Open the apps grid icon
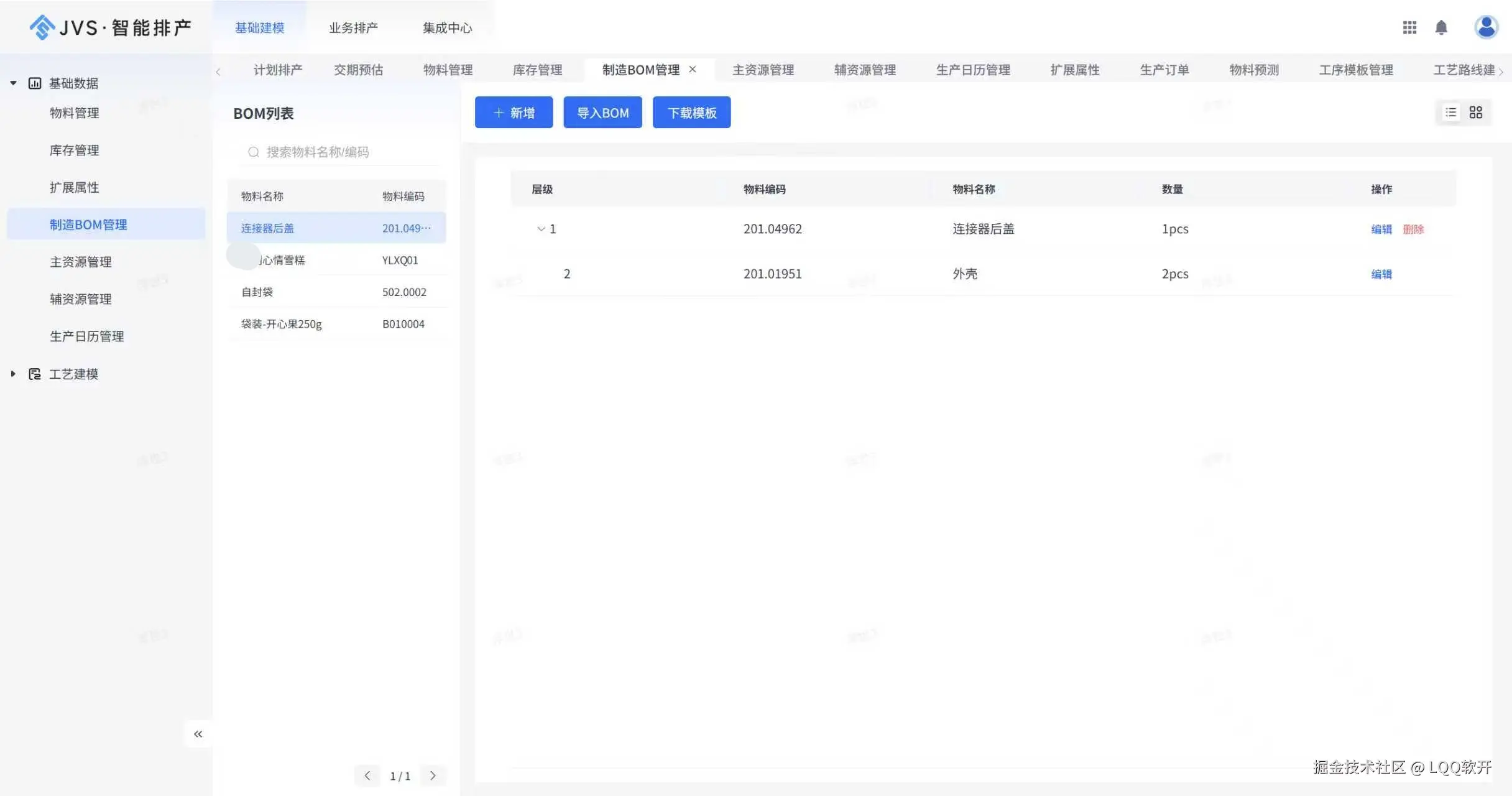The height and width of the screenshot is (796, 1512). coord(1409,27)
